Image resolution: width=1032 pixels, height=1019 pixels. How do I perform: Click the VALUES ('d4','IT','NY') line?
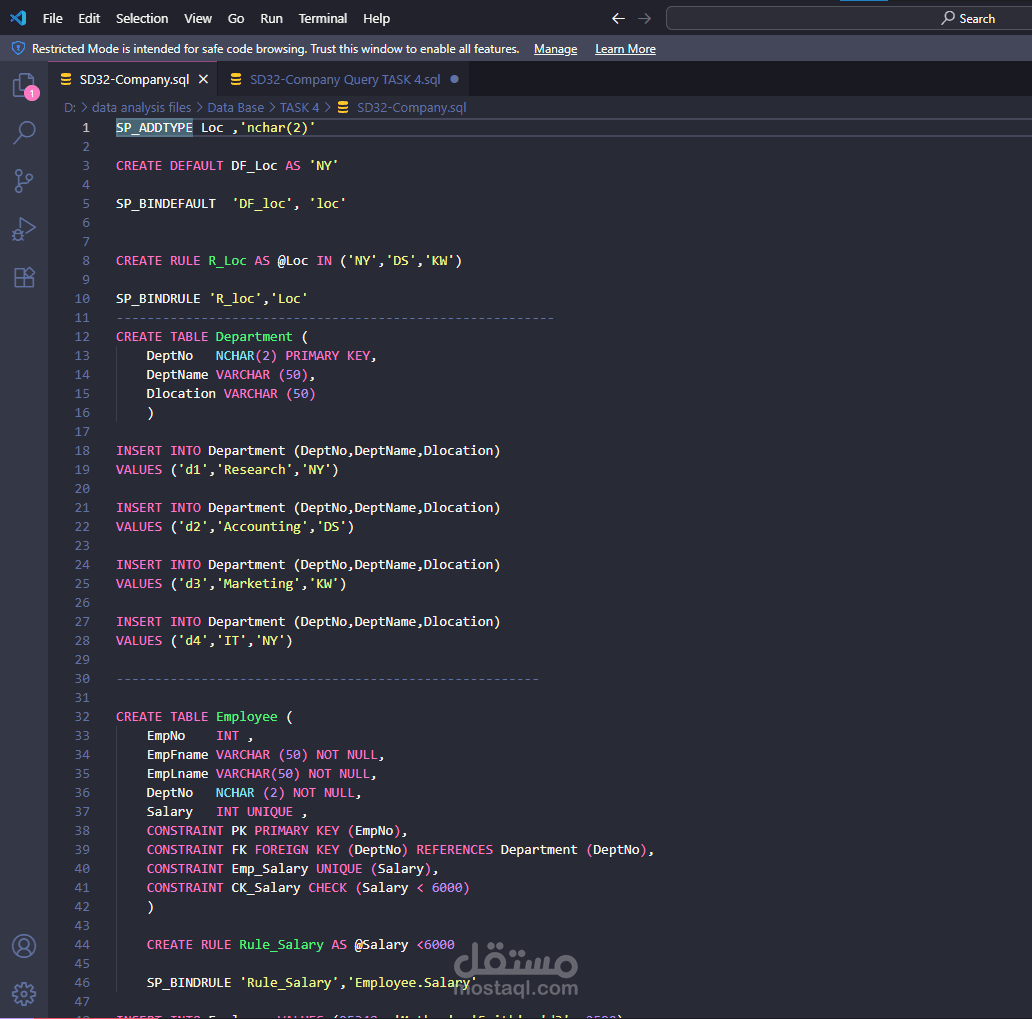coord(204,640)
